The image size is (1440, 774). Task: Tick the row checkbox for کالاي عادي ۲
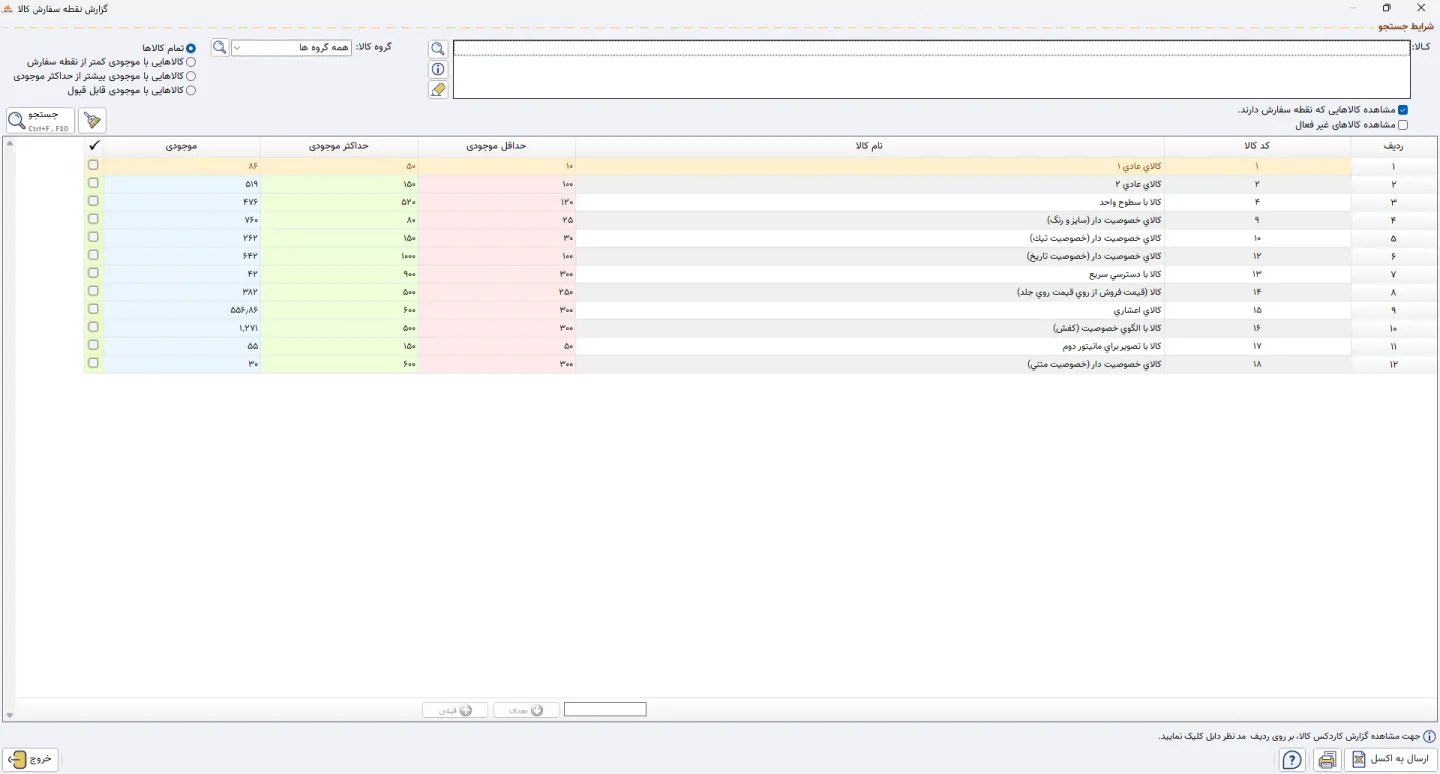click(94, 183)
